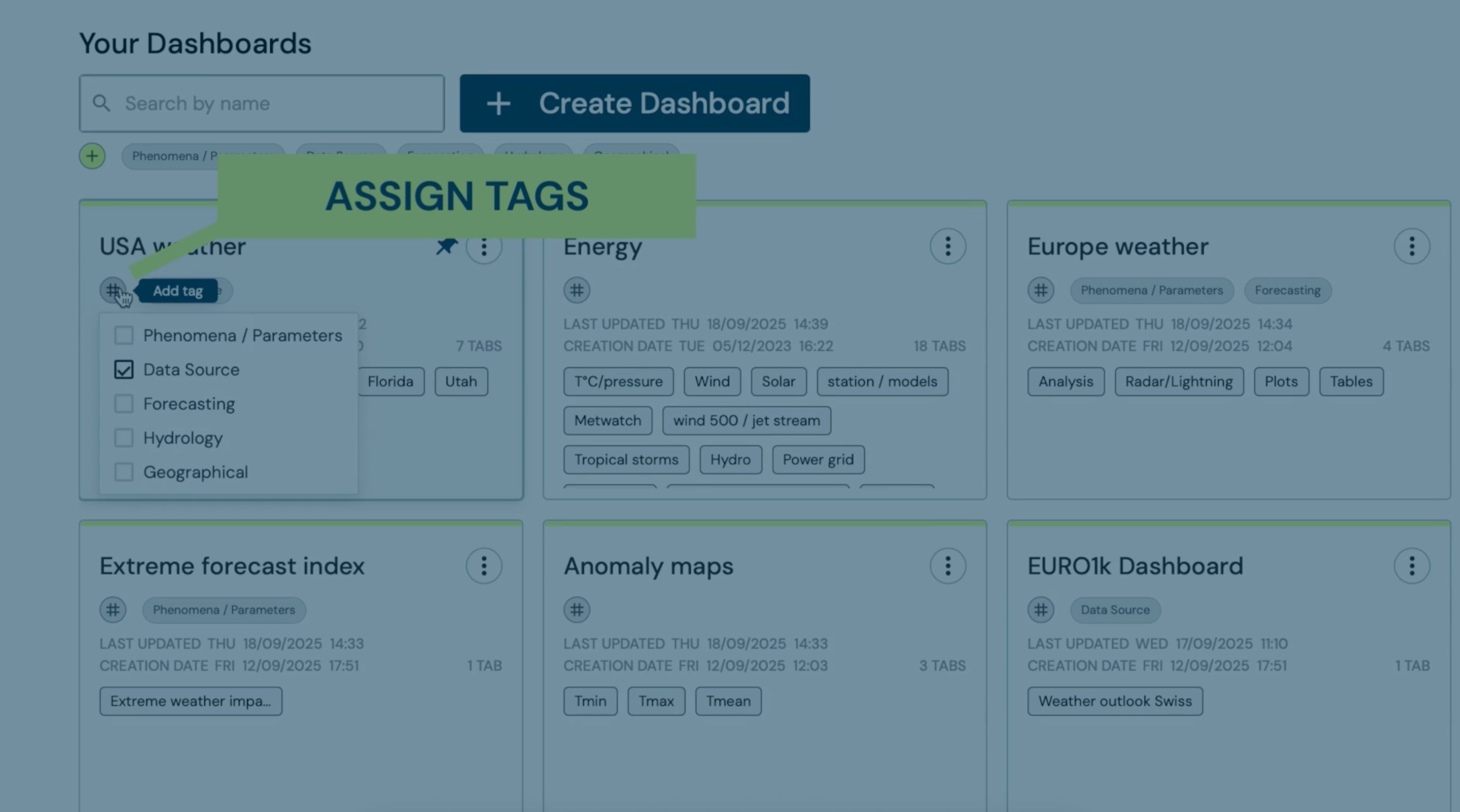This screenshot has width=1460, height=812.
Task: Open the three-dot menu on EURO1k Dashboard
Action: [1411, 565]
